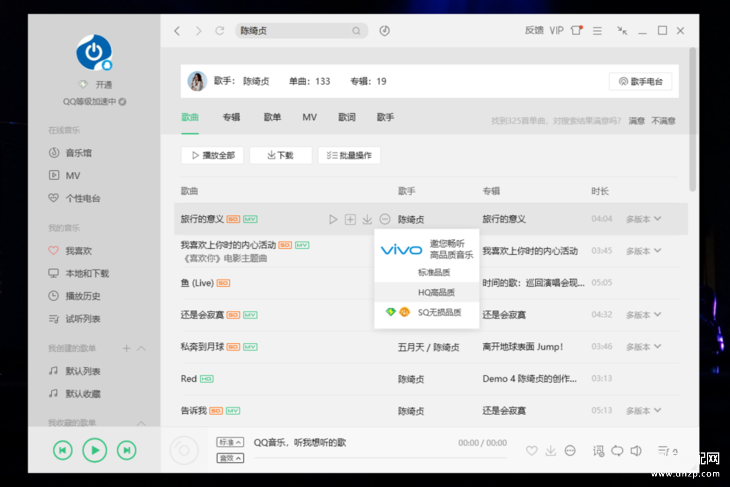This screenshot has width=730, height=487.
Task: Download the current song from player bar
Action: click(x=551, y=451)
